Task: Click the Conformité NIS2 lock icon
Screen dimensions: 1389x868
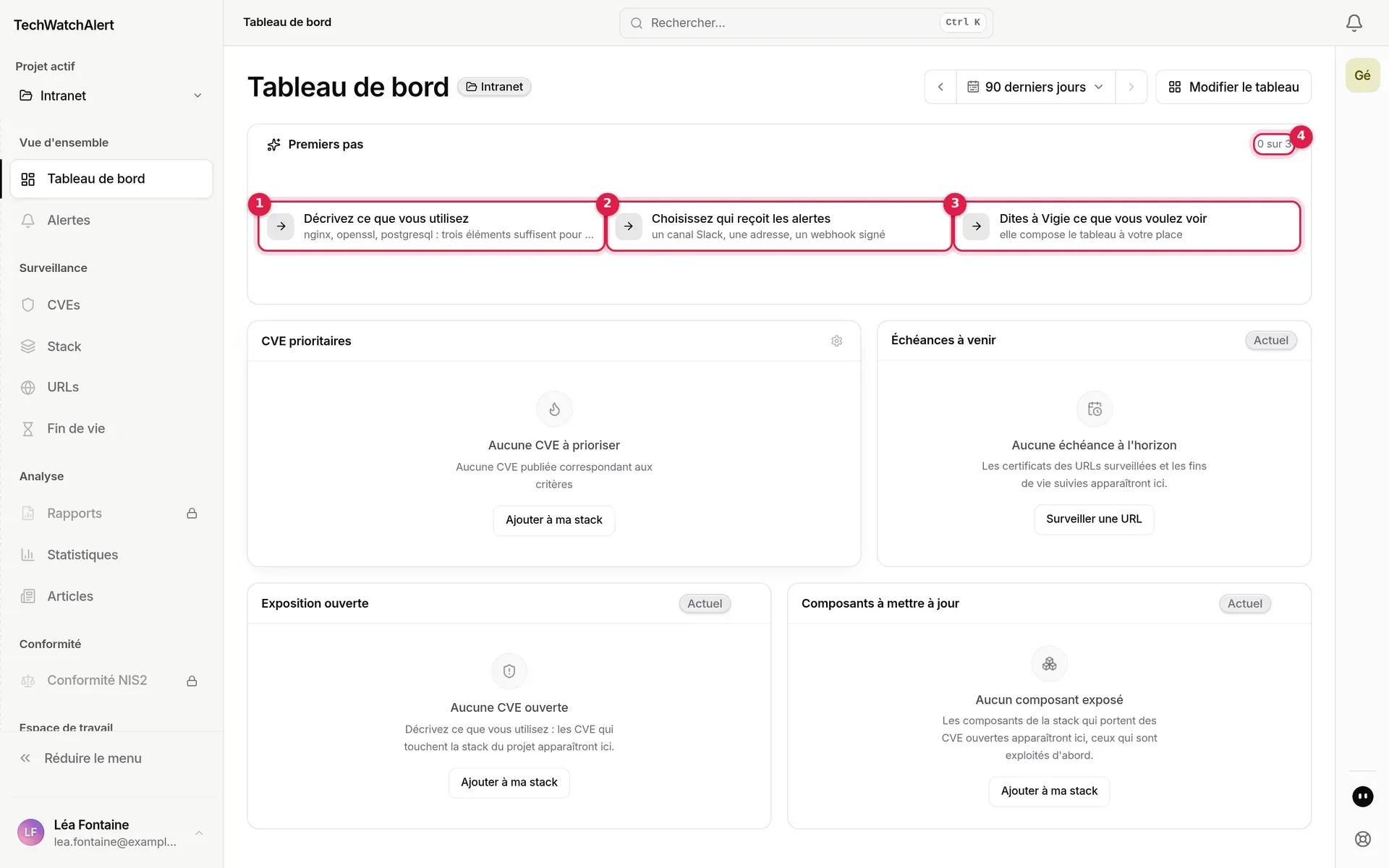Action: click(192, 681)
